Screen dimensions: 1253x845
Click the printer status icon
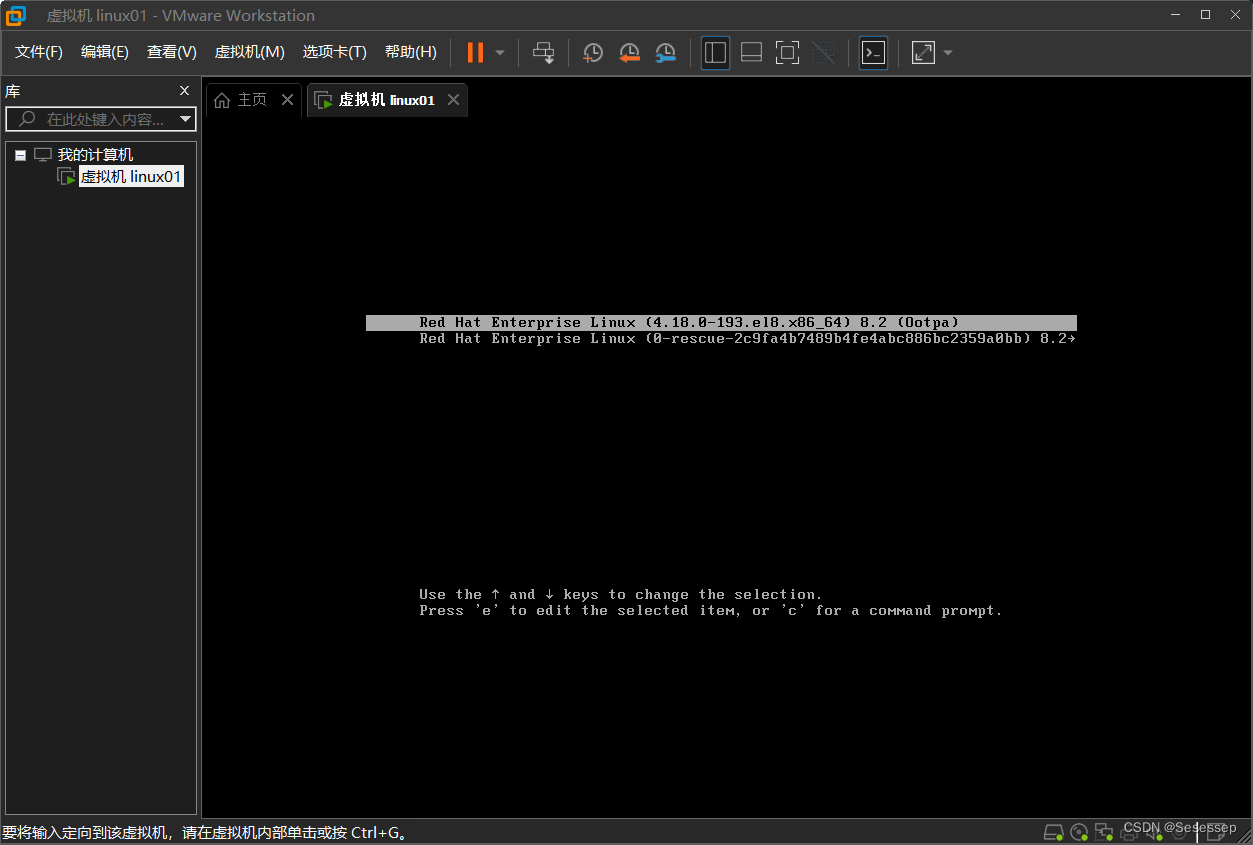(1130, 832)
